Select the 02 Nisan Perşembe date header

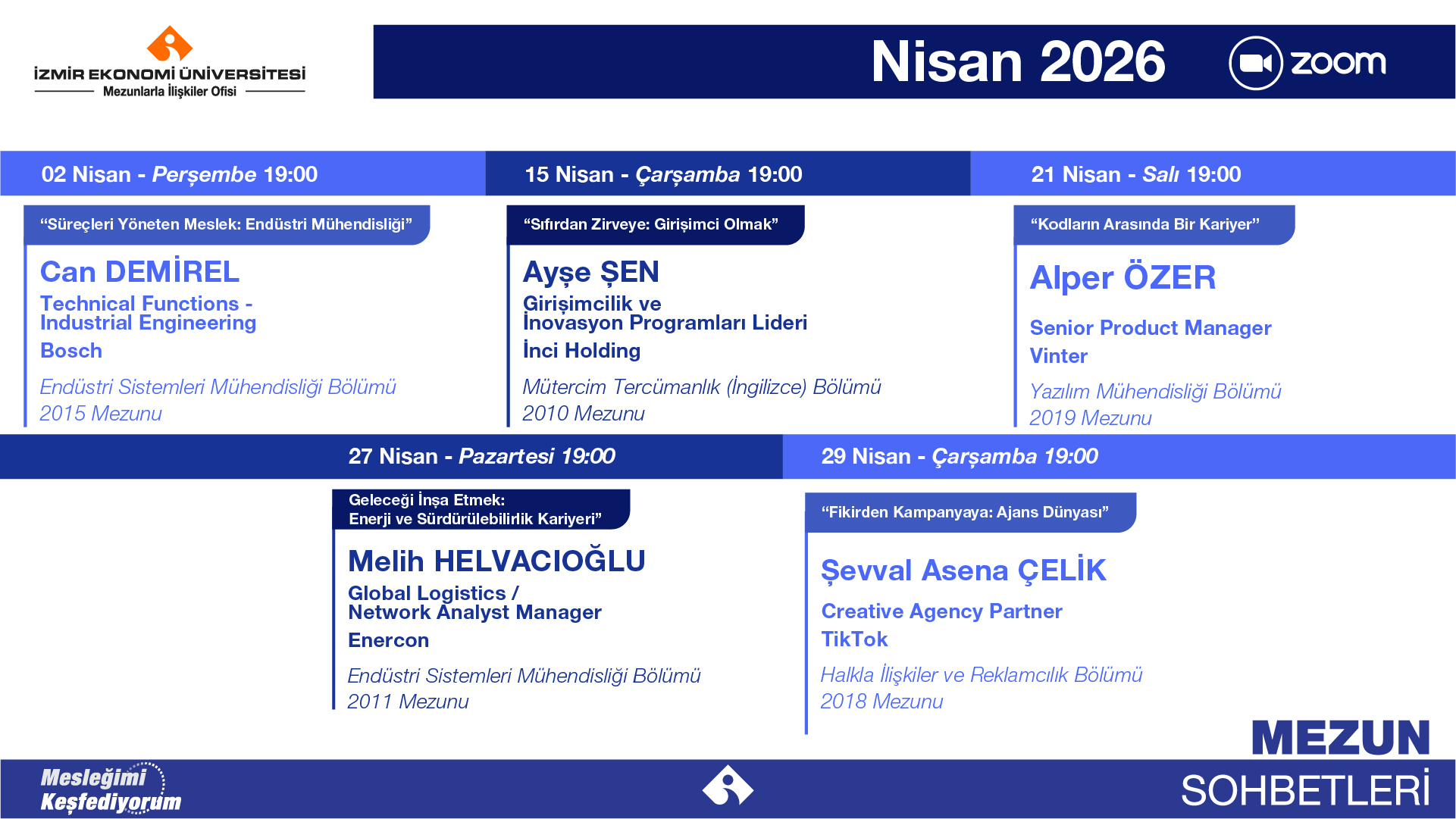tap(180, 174)
